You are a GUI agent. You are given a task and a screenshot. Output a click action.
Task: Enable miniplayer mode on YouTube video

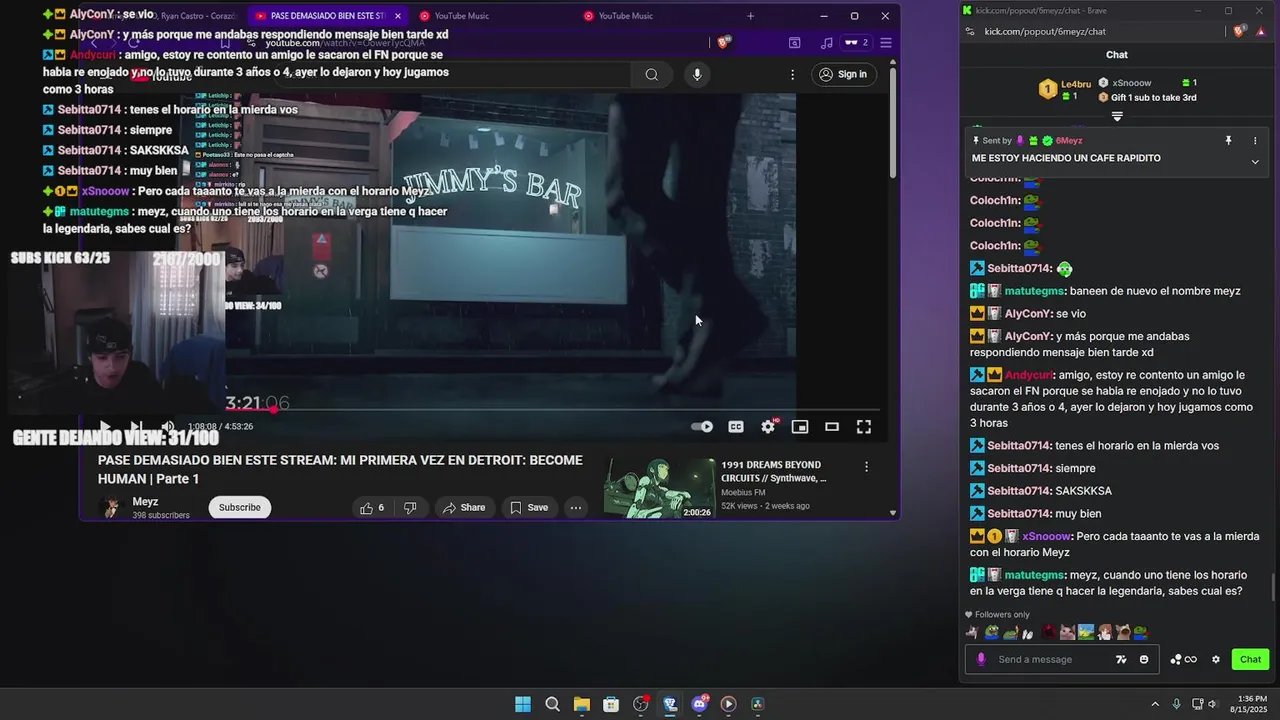coord(800,426)
